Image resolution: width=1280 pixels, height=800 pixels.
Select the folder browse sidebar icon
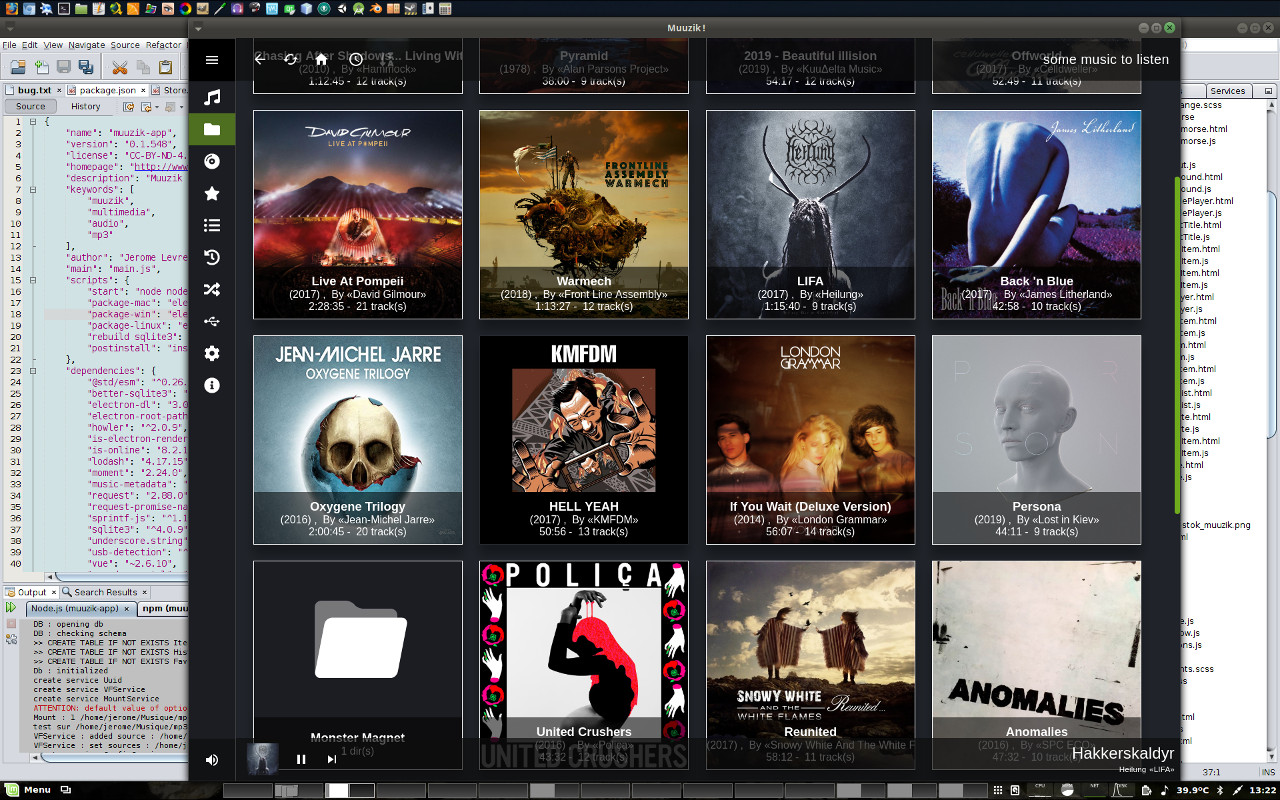click(211, 129)
